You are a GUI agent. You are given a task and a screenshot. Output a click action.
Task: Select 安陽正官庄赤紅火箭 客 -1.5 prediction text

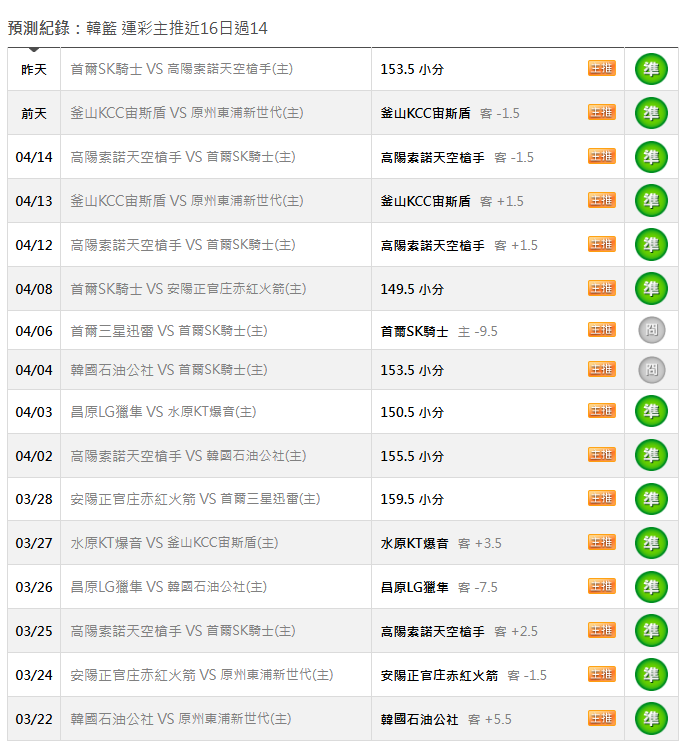tap(463, 675)
